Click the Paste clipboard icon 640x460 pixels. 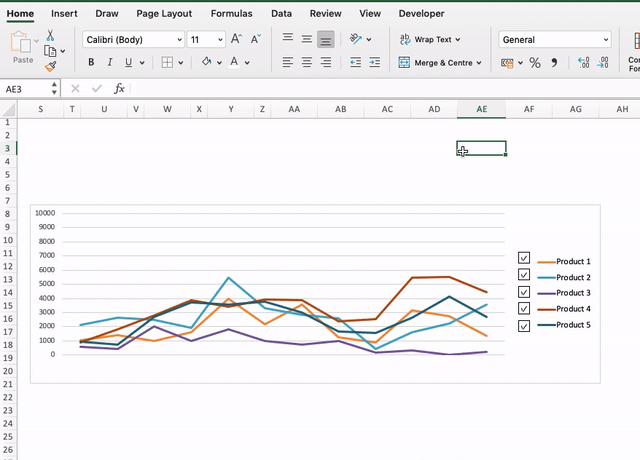coord(20,42)
